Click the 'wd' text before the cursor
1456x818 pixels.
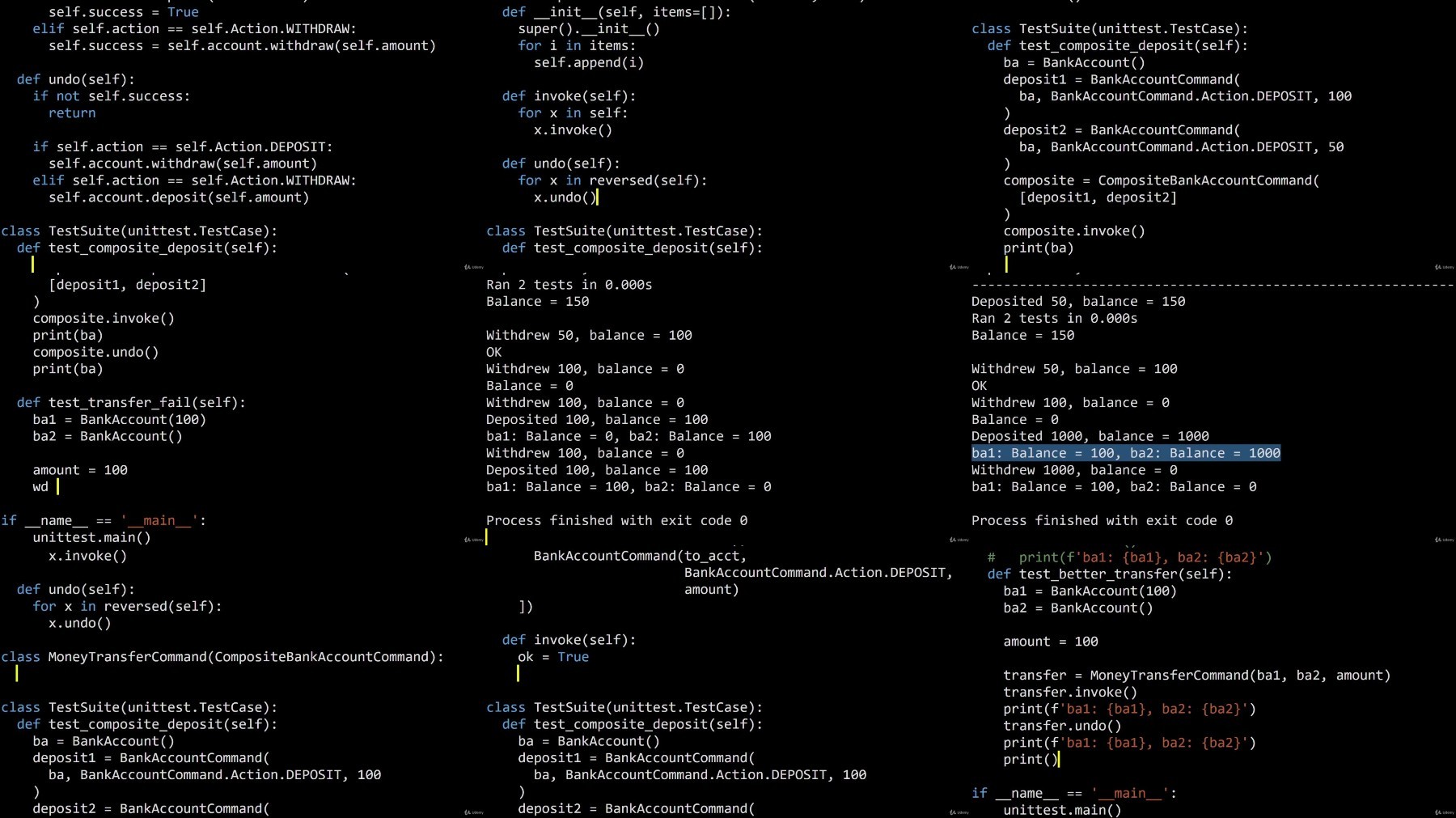pos(40,487)
